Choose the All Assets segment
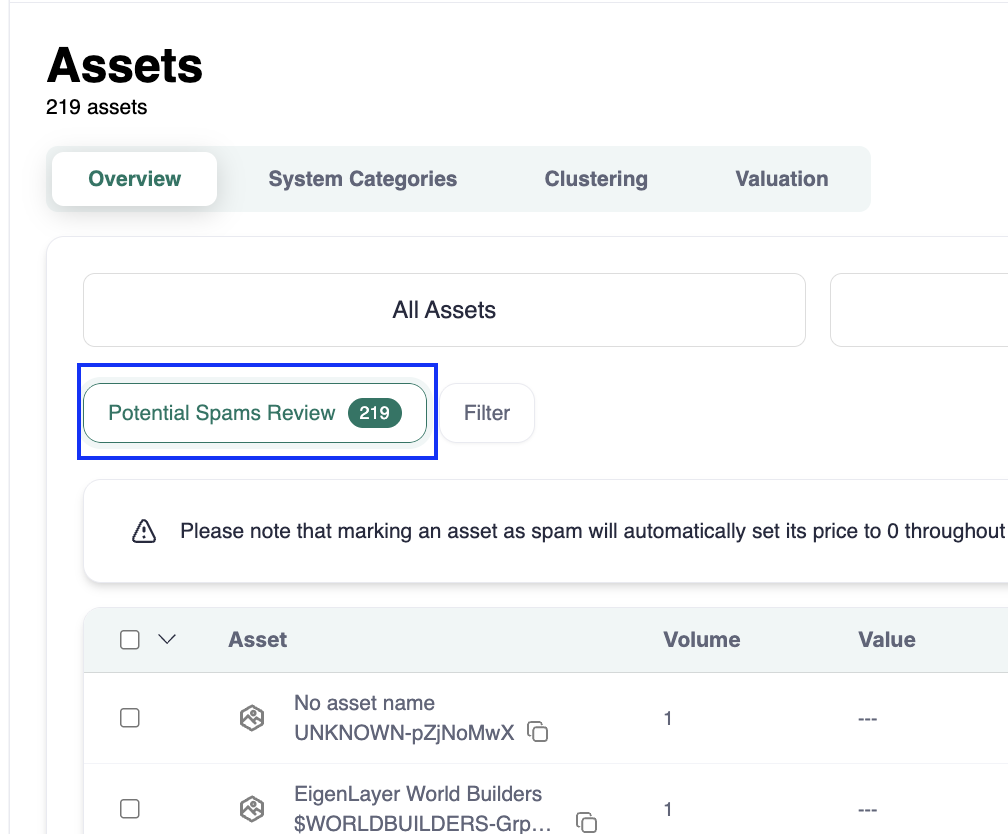This screenshot has width=1008, height=834. 444,310
